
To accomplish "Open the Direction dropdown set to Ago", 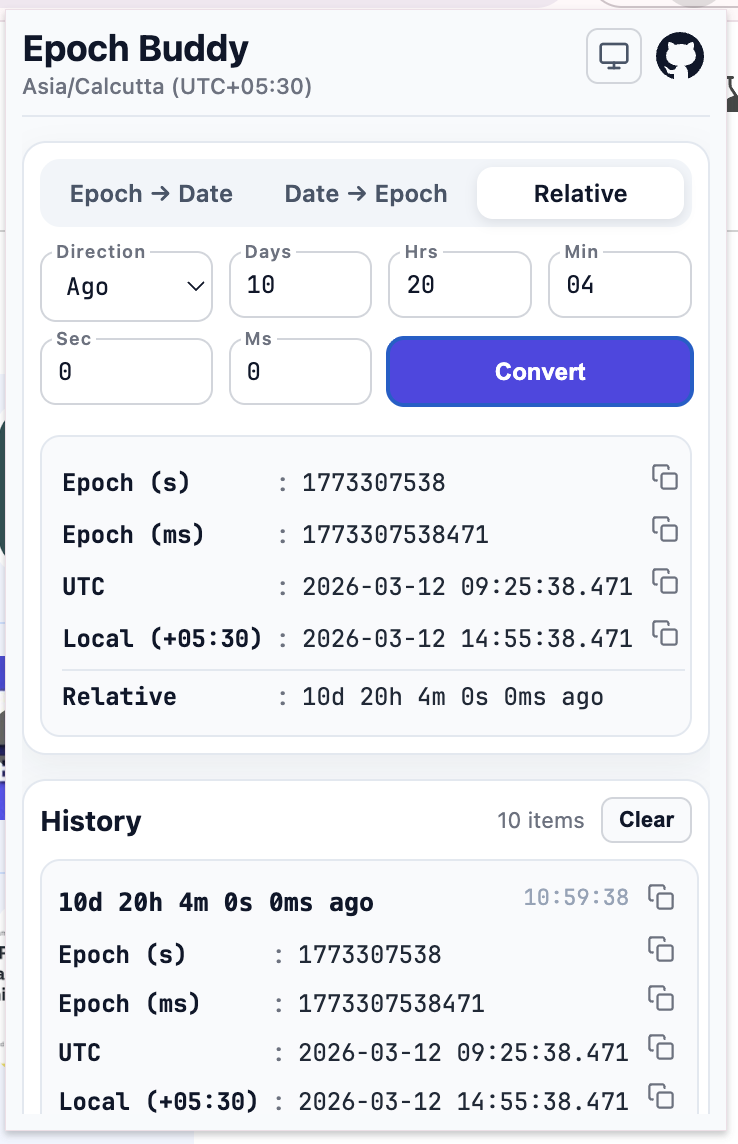I will point(127,287).
